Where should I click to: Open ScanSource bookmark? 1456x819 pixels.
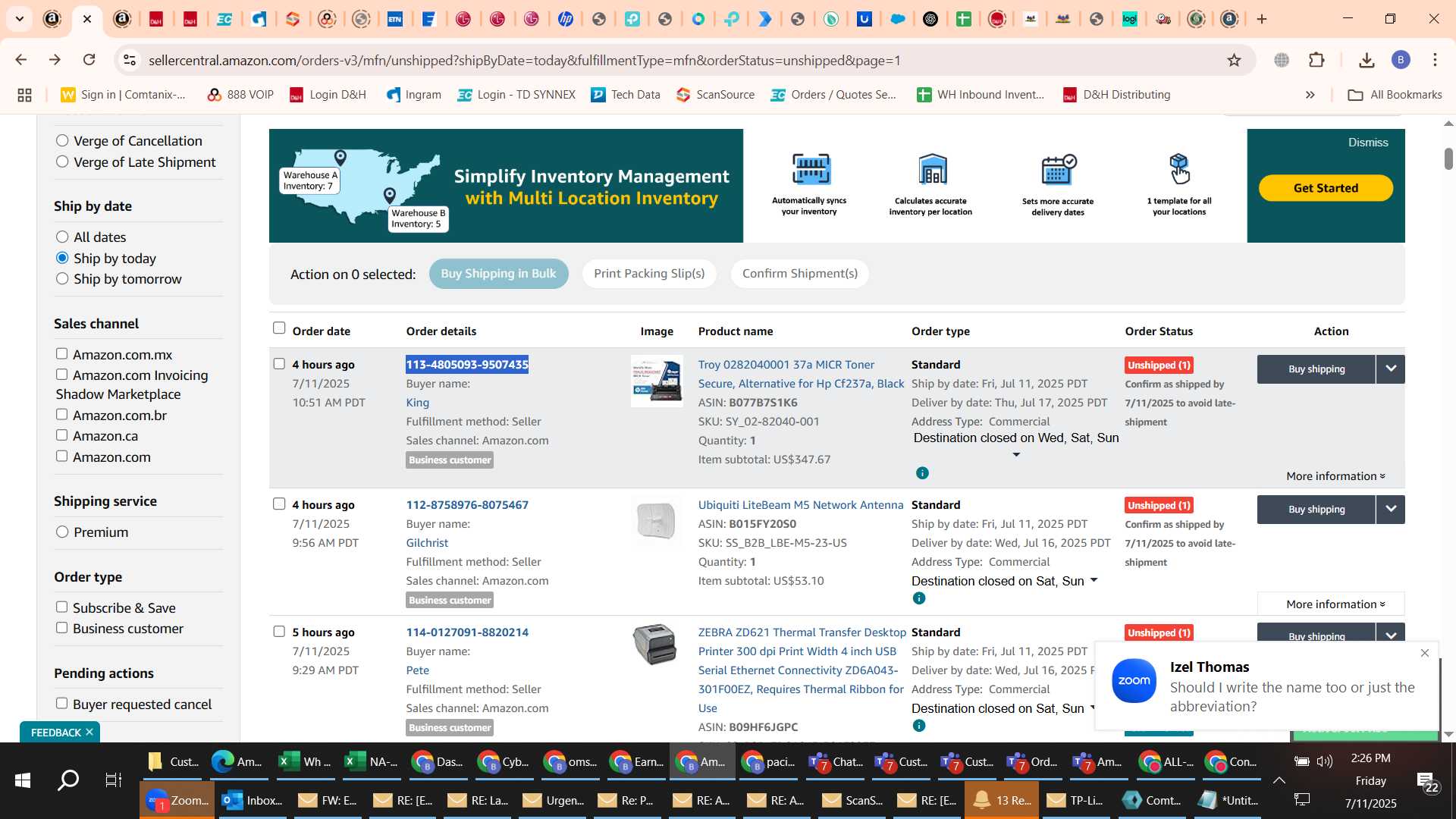point(716,95)
